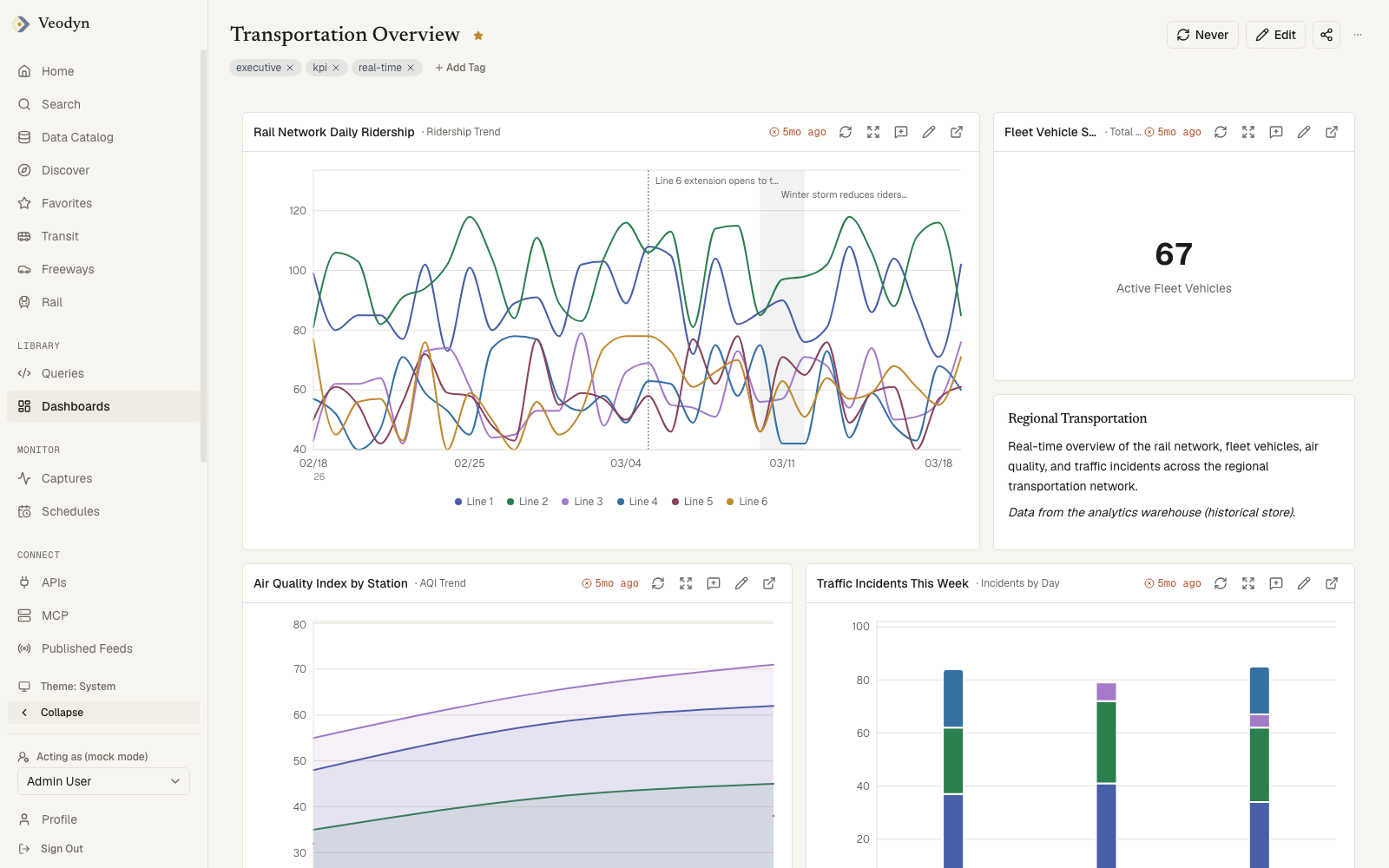This screenshot has height=868, width=1389.
Task: Edit the Rail Network Daily Ridership panel
Action: tap(929, 132)
